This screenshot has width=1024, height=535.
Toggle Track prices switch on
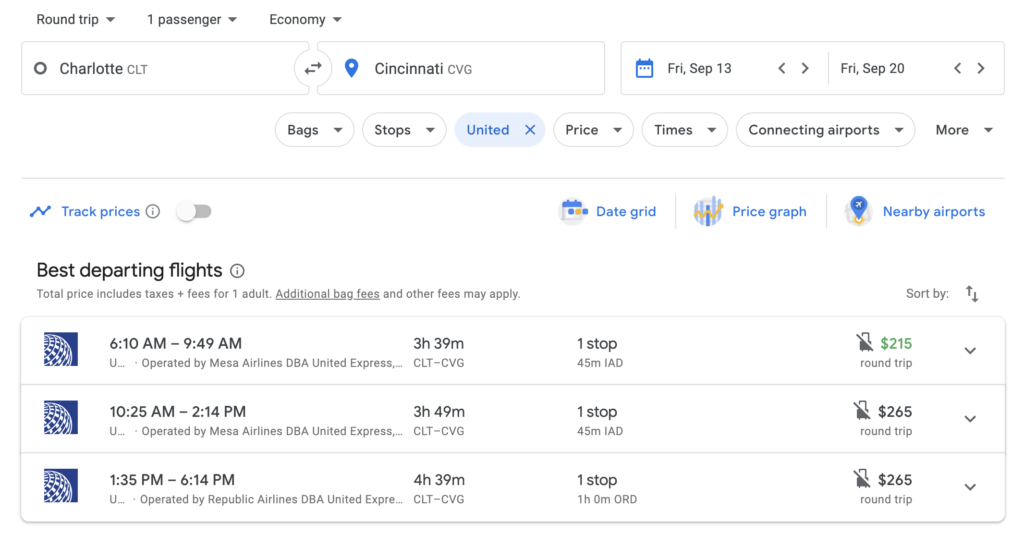click(195, 211)
